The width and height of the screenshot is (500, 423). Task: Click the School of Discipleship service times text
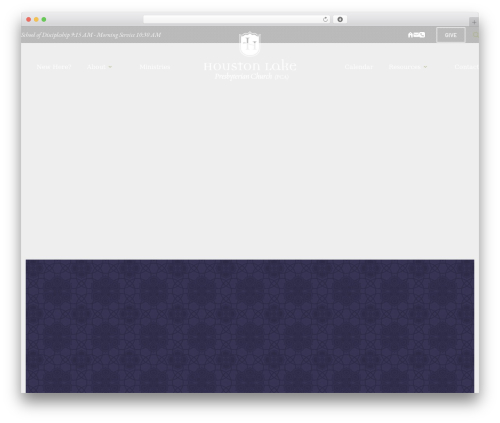pos(91,35)
